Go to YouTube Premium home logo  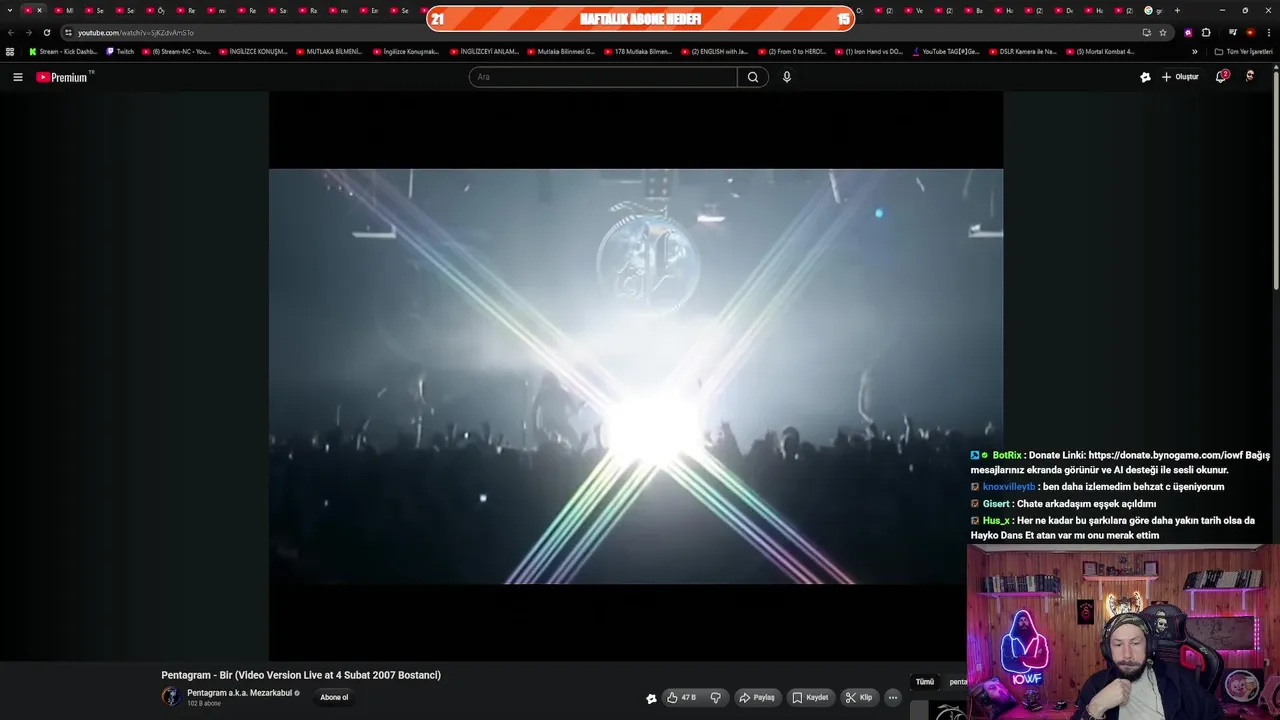(x=64, y=77)
